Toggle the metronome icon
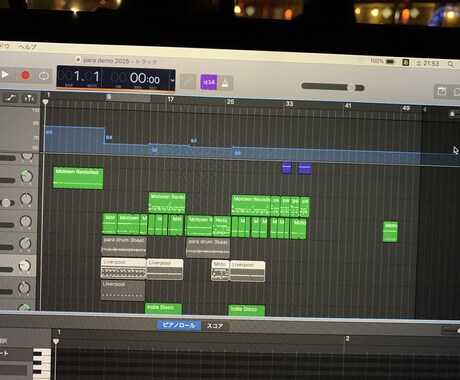This screenshot has width=460, height=380. click(225, 83)
